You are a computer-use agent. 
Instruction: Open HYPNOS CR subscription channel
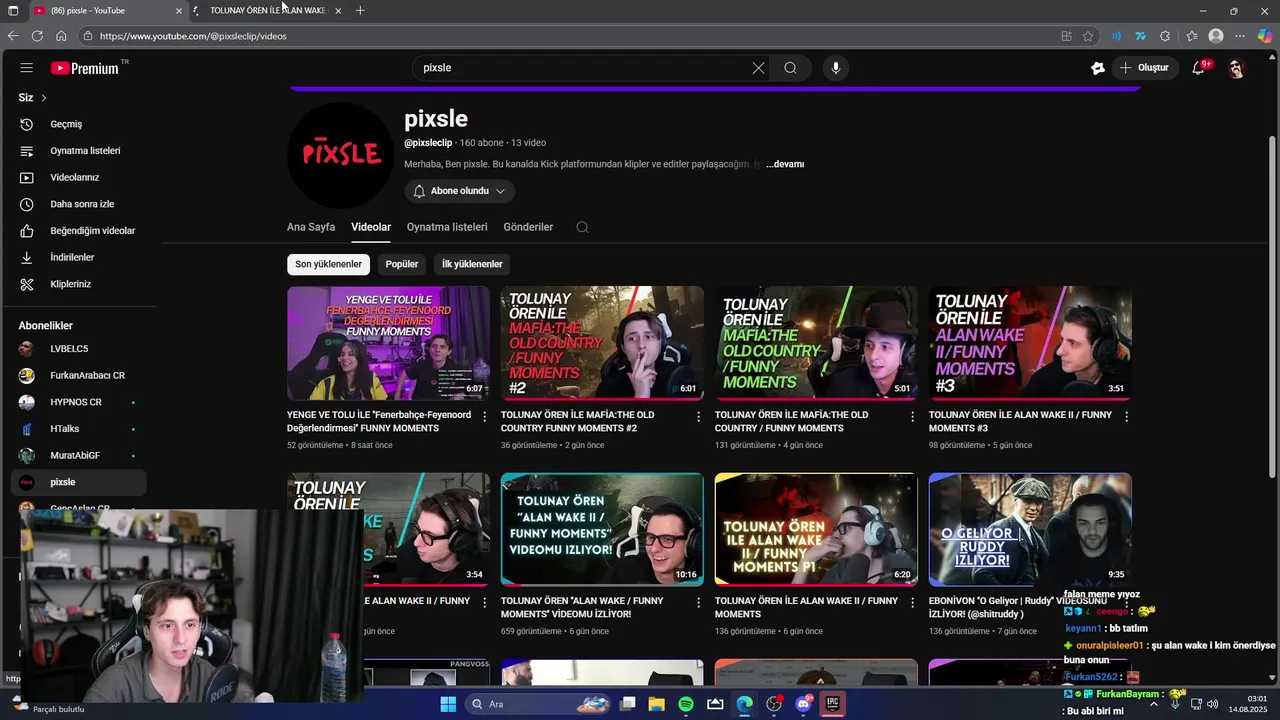tap(78, 402)
